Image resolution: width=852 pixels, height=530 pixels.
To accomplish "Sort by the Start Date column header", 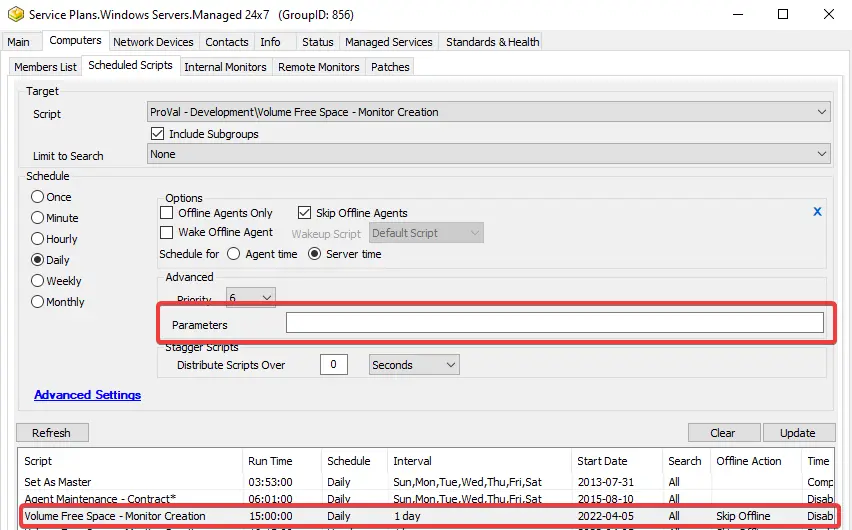I will pos(617,461).
